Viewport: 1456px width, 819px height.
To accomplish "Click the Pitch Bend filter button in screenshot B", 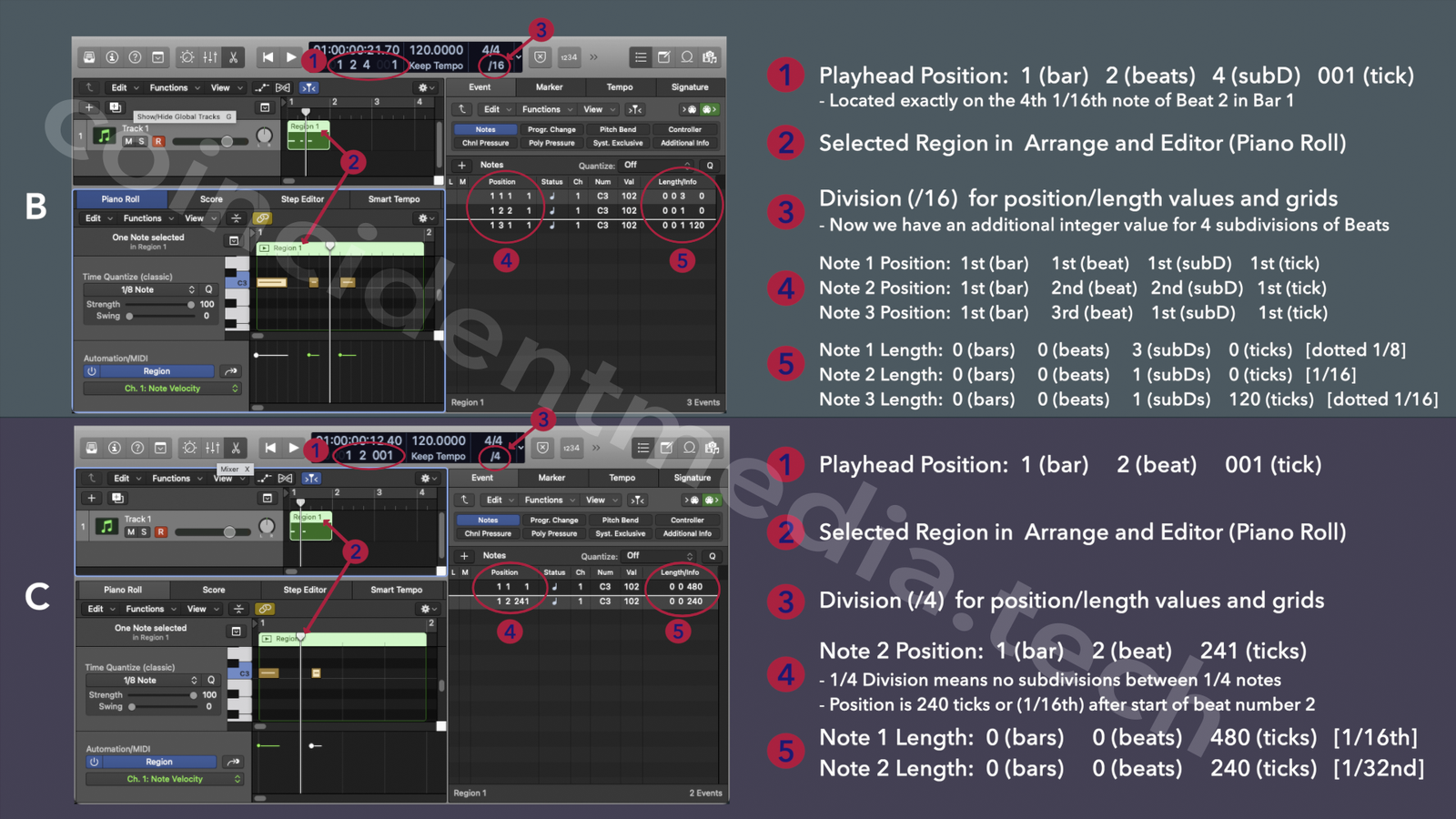I will pyautogui.click(x=618, y=129).
